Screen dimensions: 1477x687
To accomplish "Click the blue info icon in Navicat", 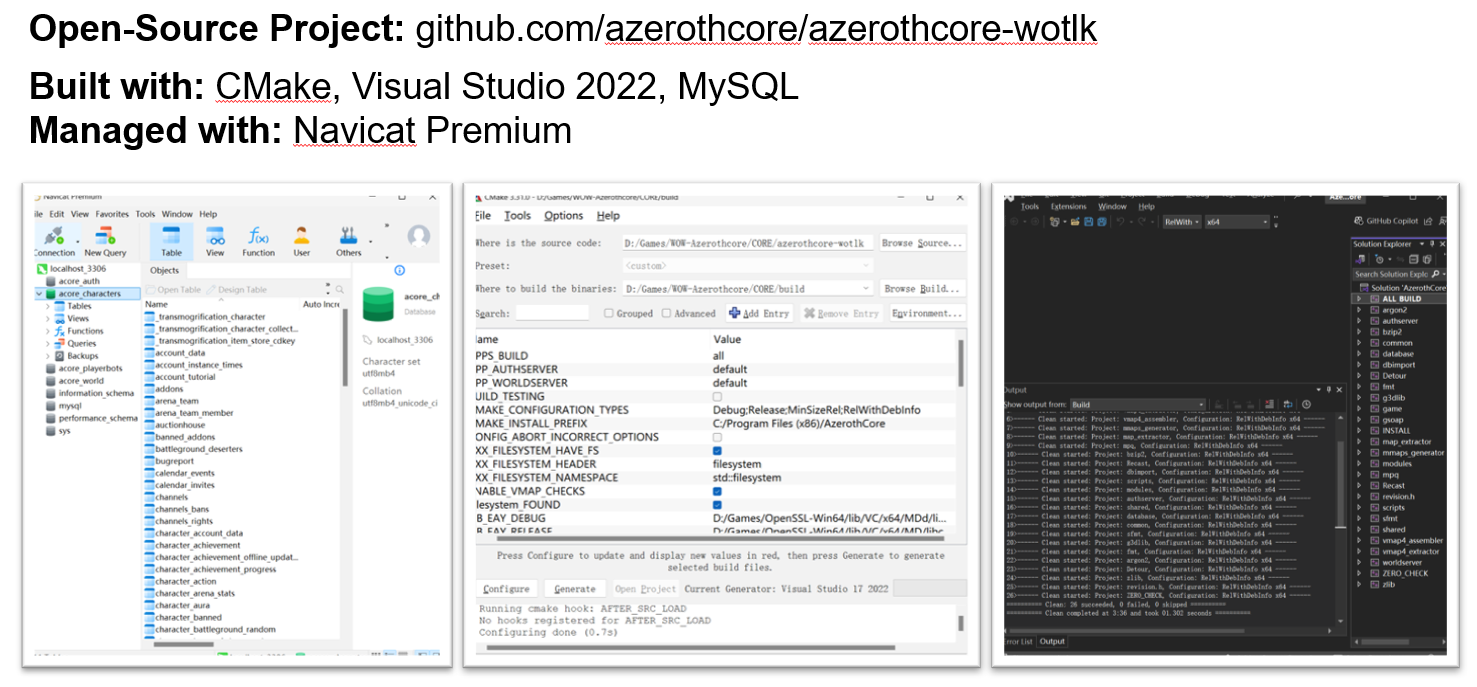I will pyautogui.click(x=399, y=270).
